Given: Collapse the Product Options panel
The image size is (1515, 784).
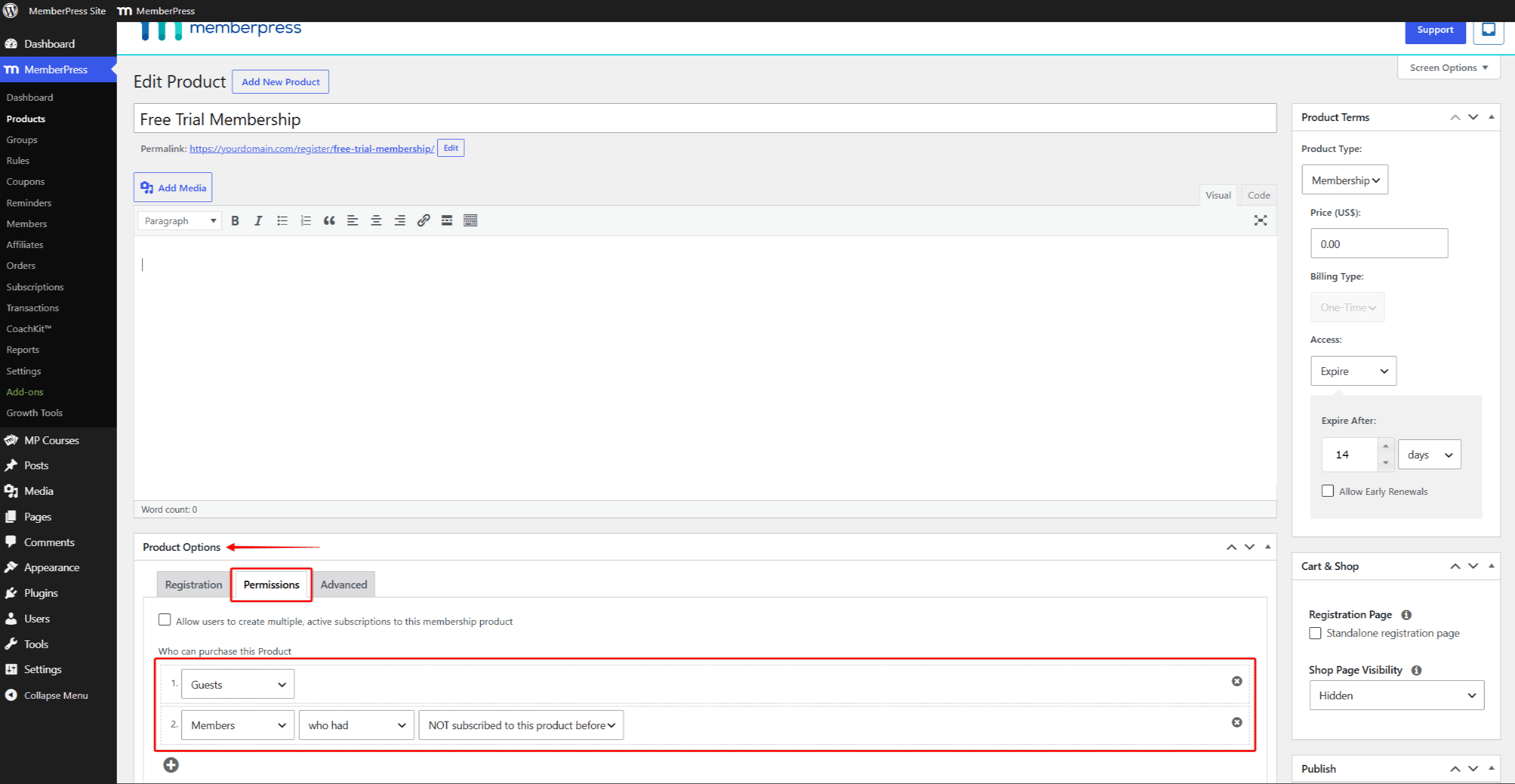Looking at the screenshot, I should tap(1268, 547).
